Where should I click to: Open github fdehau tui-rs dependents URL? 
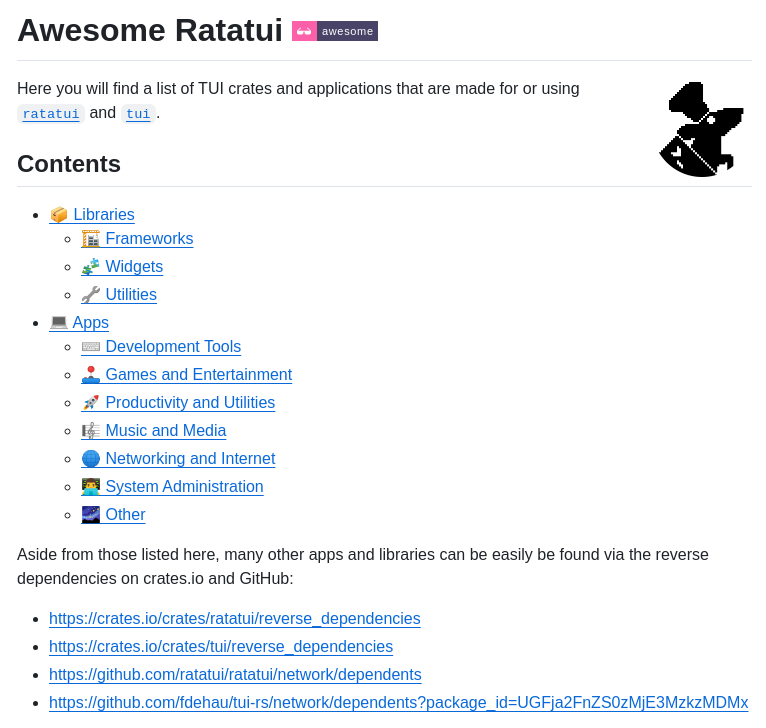pos(399,703)
